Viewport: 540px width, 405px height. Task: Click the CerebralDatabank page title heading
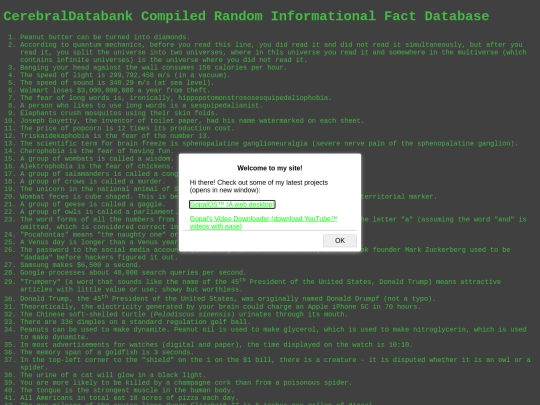coord(246,16)
